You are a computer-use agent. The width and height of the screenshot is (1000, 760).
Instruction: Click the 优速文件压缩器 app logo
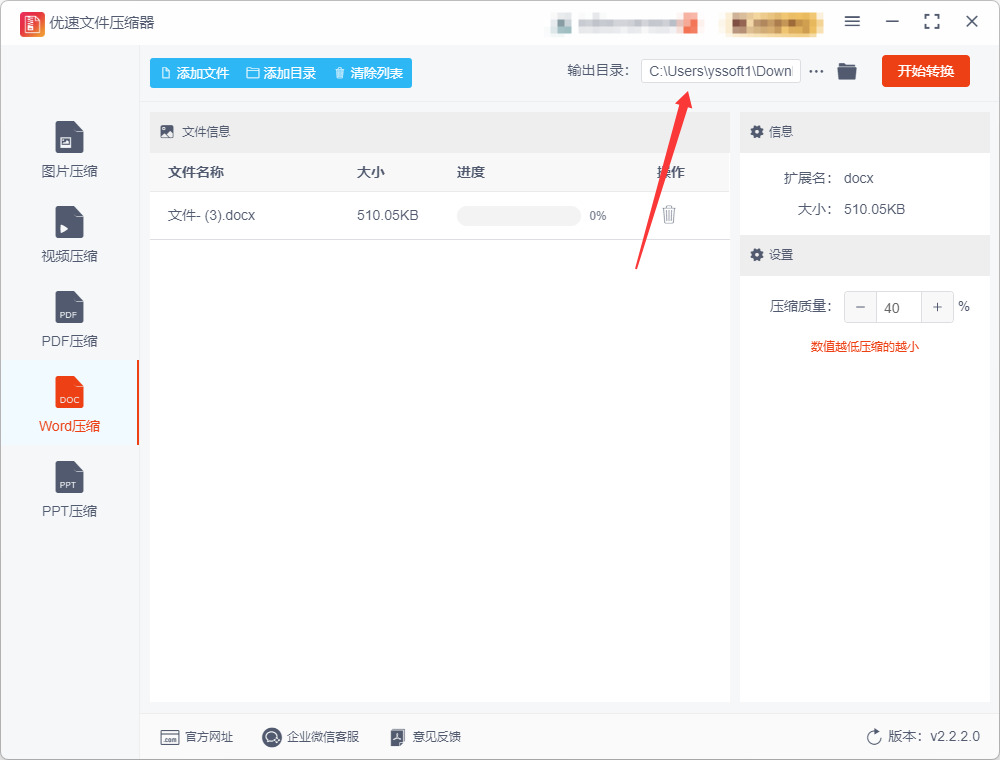point(32,24)
